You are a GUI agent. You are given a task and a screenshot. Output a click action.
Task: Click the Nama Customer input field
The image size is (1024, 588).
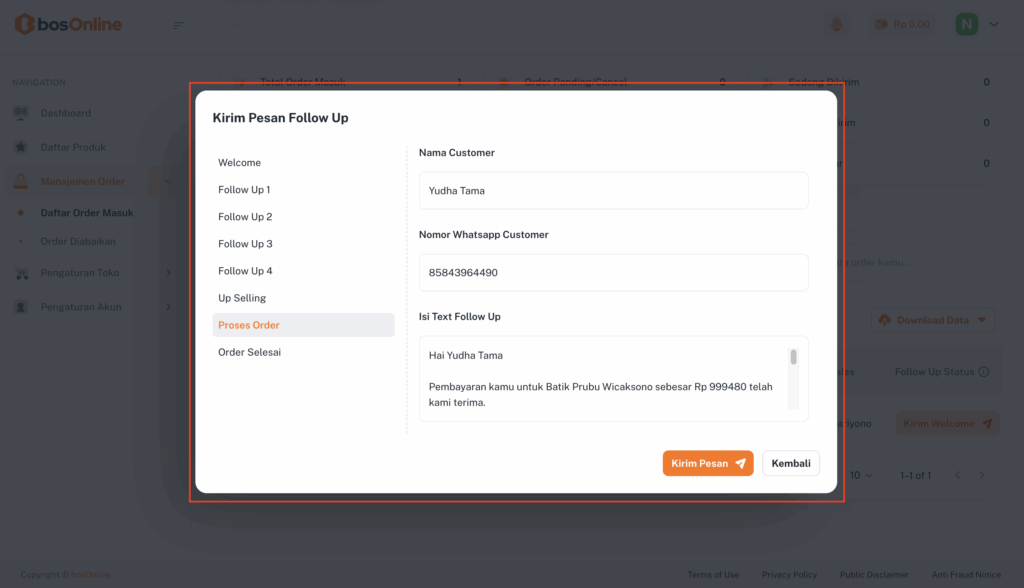pyautogui.click(x=613, y=190)
